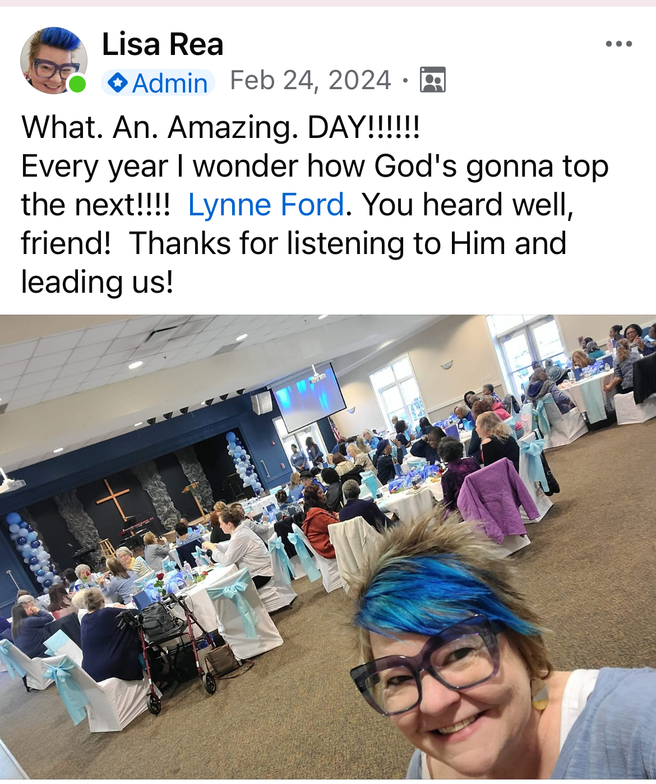Click the Feb 24, 2024 timestamp
The image size is (656, 784).
coord(310,80)
